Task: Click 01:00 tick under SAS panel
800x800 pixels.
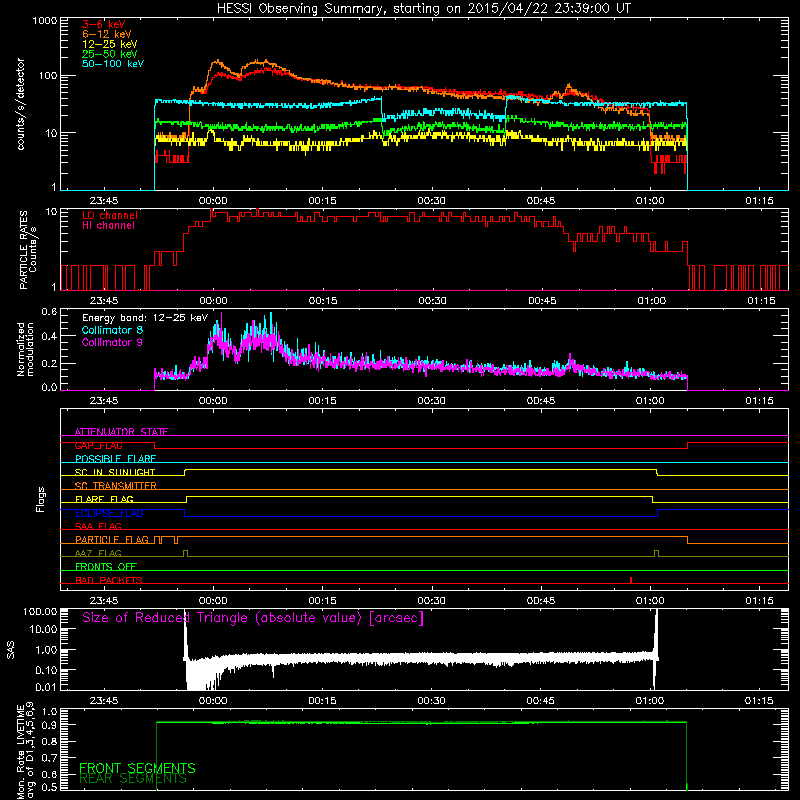Action: pos(650,701)
